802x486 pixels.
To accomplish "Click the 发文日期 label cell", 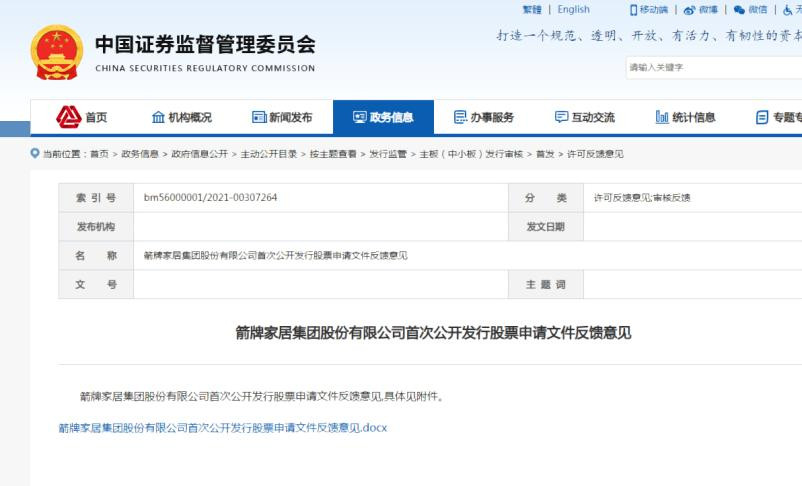I will tap(546, 227).
